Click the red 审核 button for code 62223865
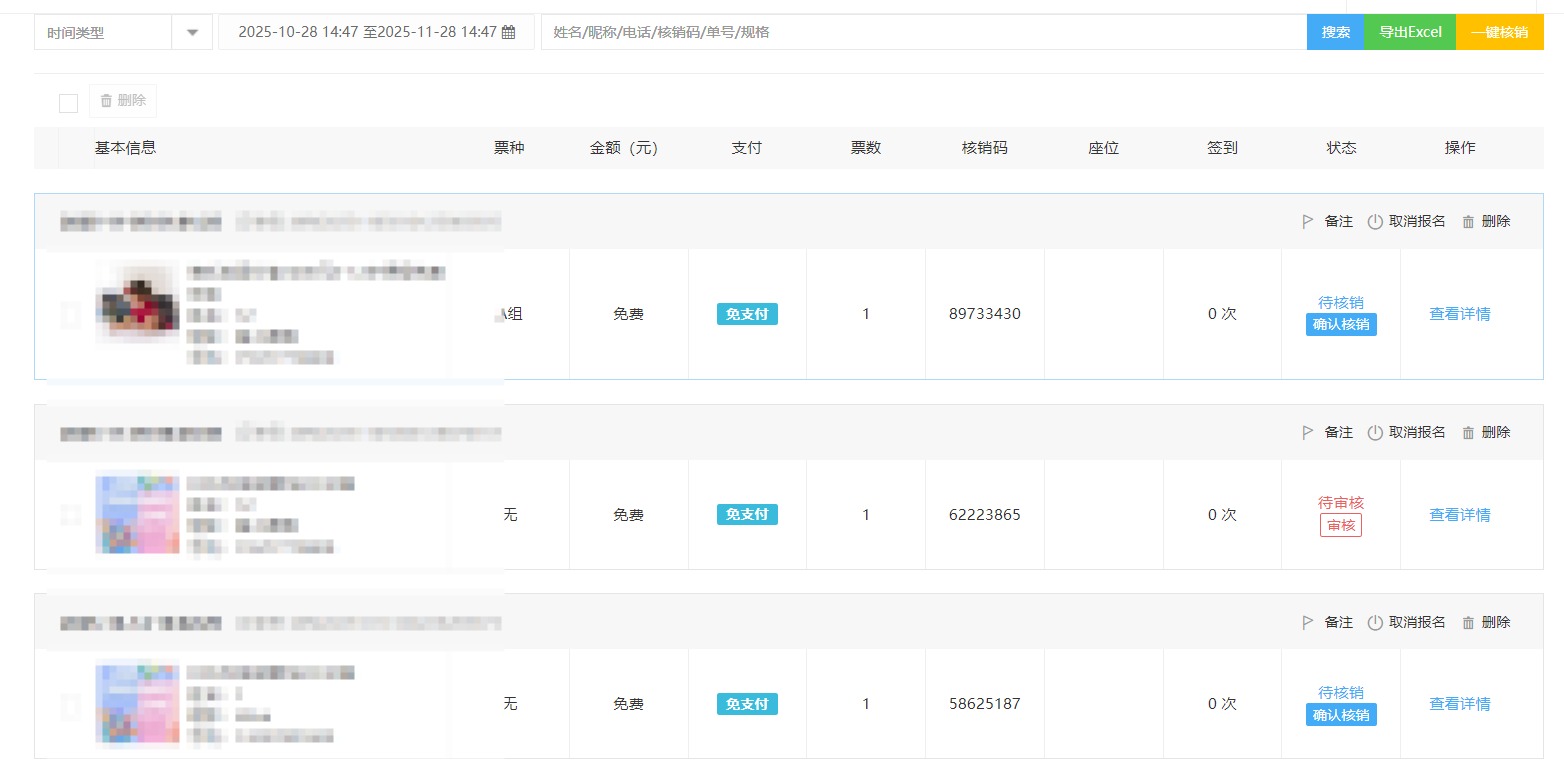Image resolution: width=1564 pixels, height=768 pixels. point(1341,526)
